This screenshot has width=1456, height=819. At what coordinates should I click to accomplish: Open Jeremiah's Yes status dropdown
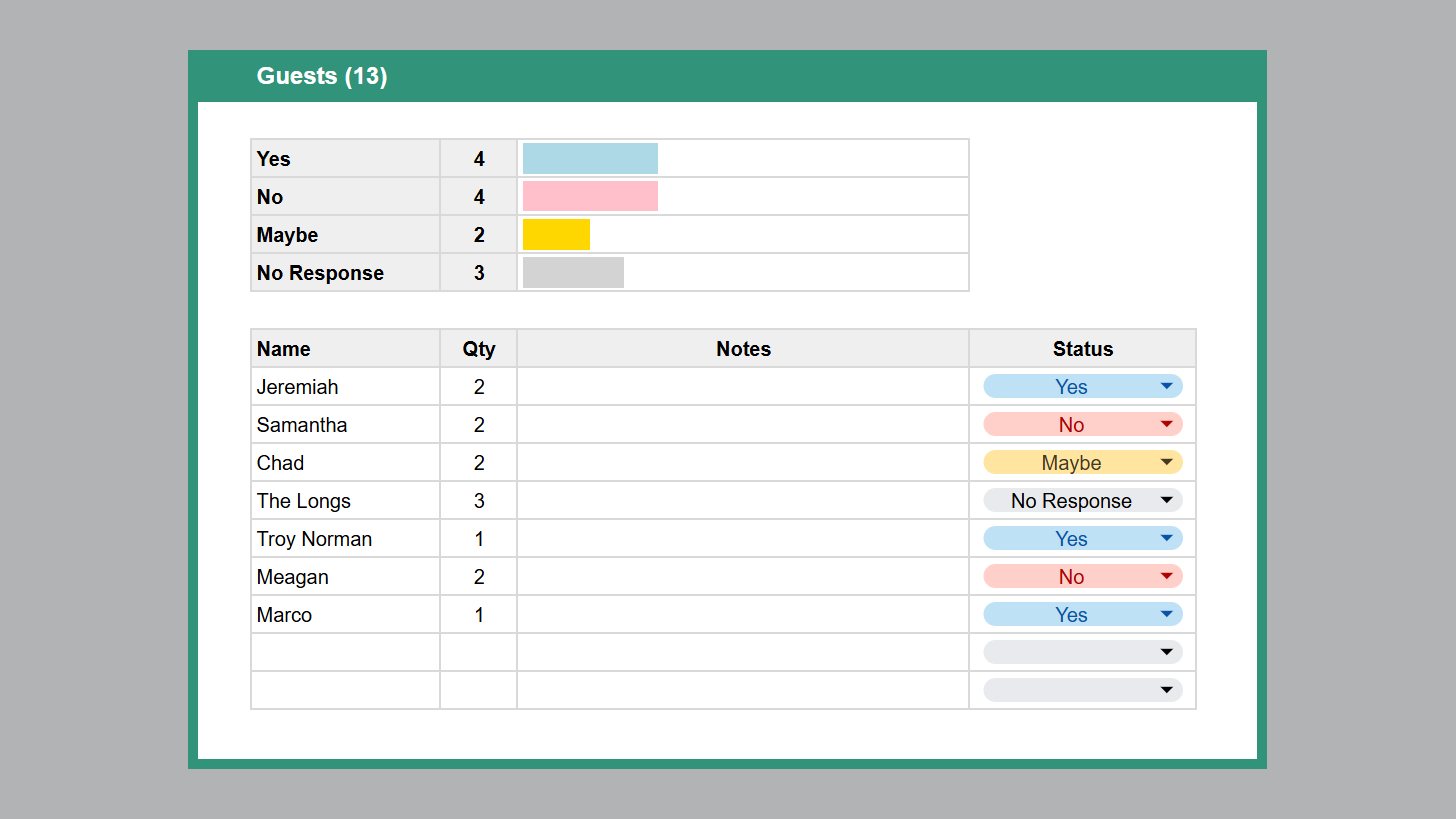coord(1082,387)
